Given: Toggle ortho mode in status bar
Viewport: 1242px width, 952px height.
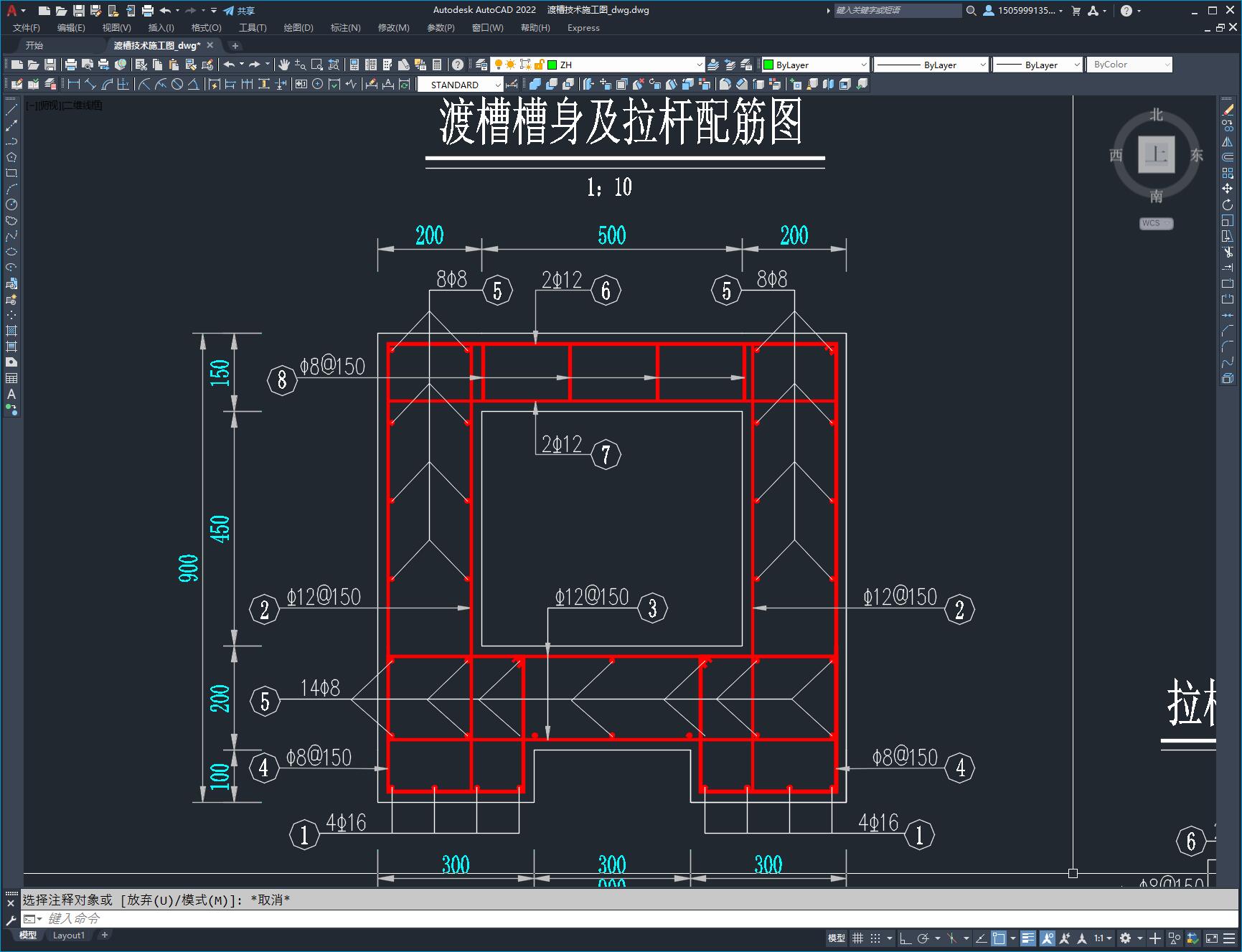Looking at the screenshot, I should pyautogui.click(x=905, y=938).
